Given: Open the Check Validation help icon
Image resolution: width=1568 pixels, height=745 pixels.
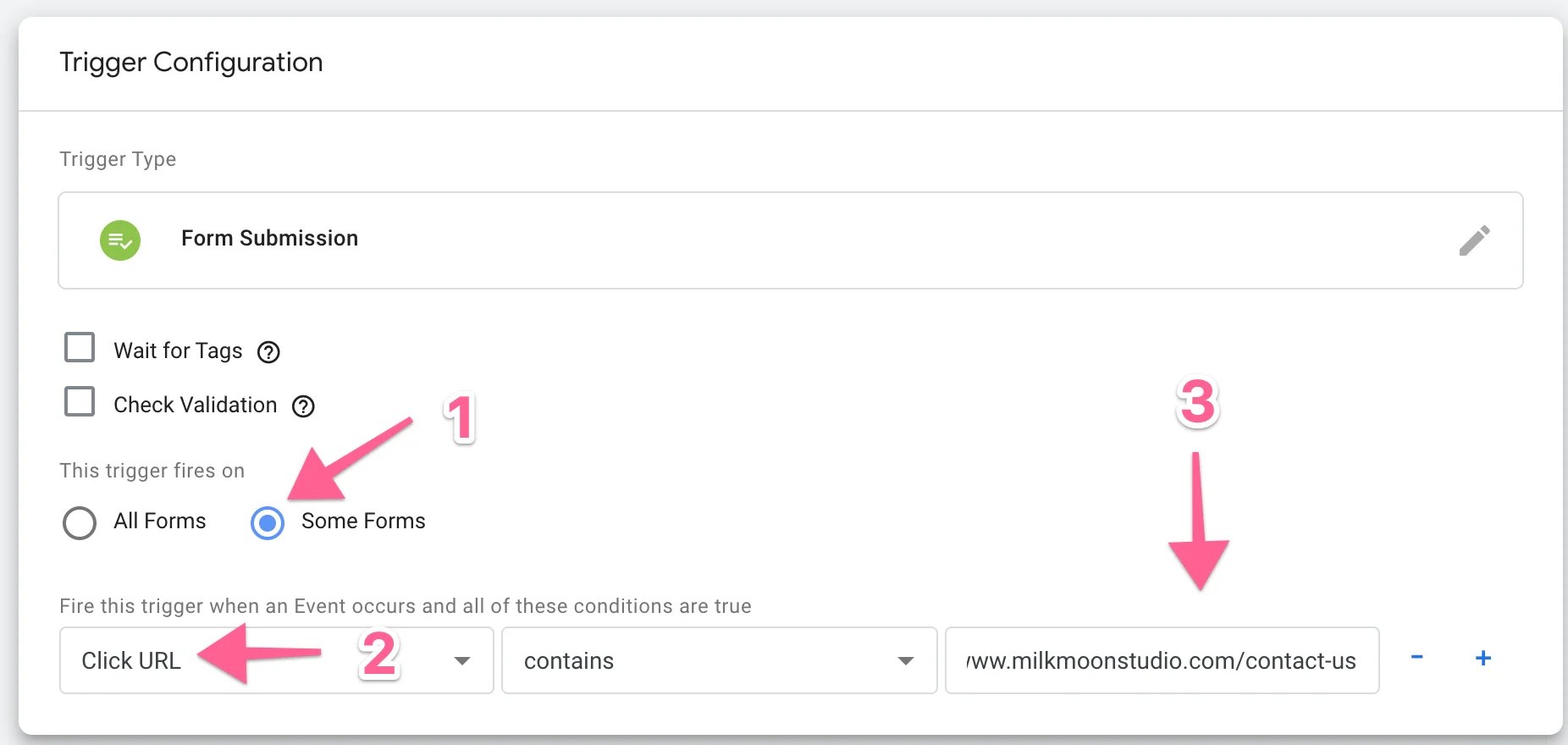Looking at the screenshot, I should 304,406.
